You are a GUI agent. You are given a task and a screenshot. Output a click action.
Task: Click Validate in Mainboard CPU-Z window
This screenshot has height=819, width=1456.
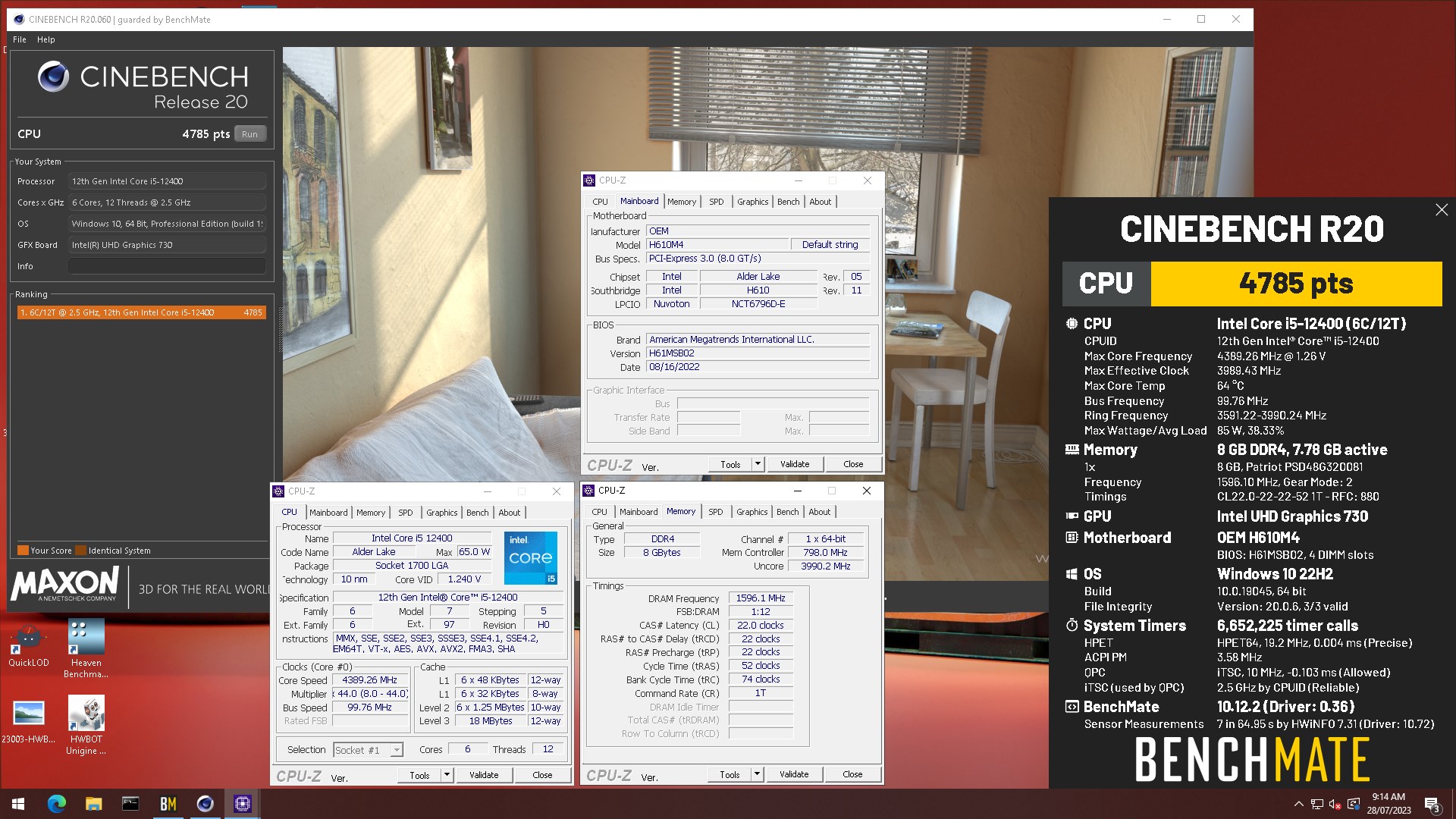pos(795,464)
